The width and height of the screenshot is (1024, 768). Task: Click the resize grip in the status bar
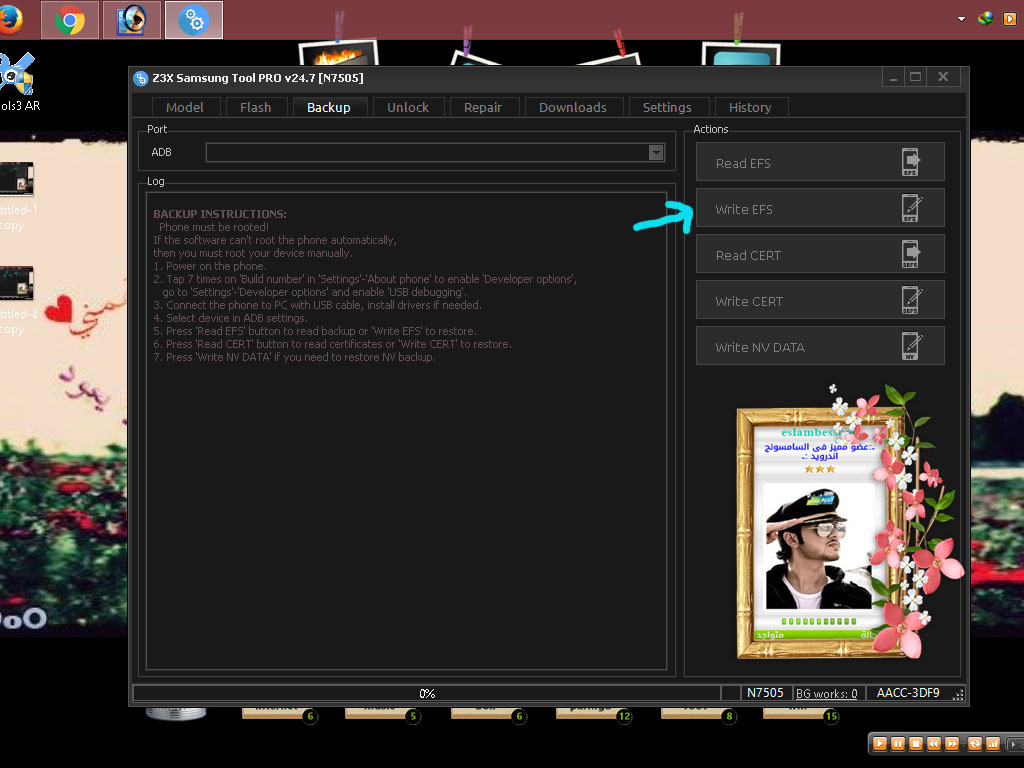click(957, 696)
